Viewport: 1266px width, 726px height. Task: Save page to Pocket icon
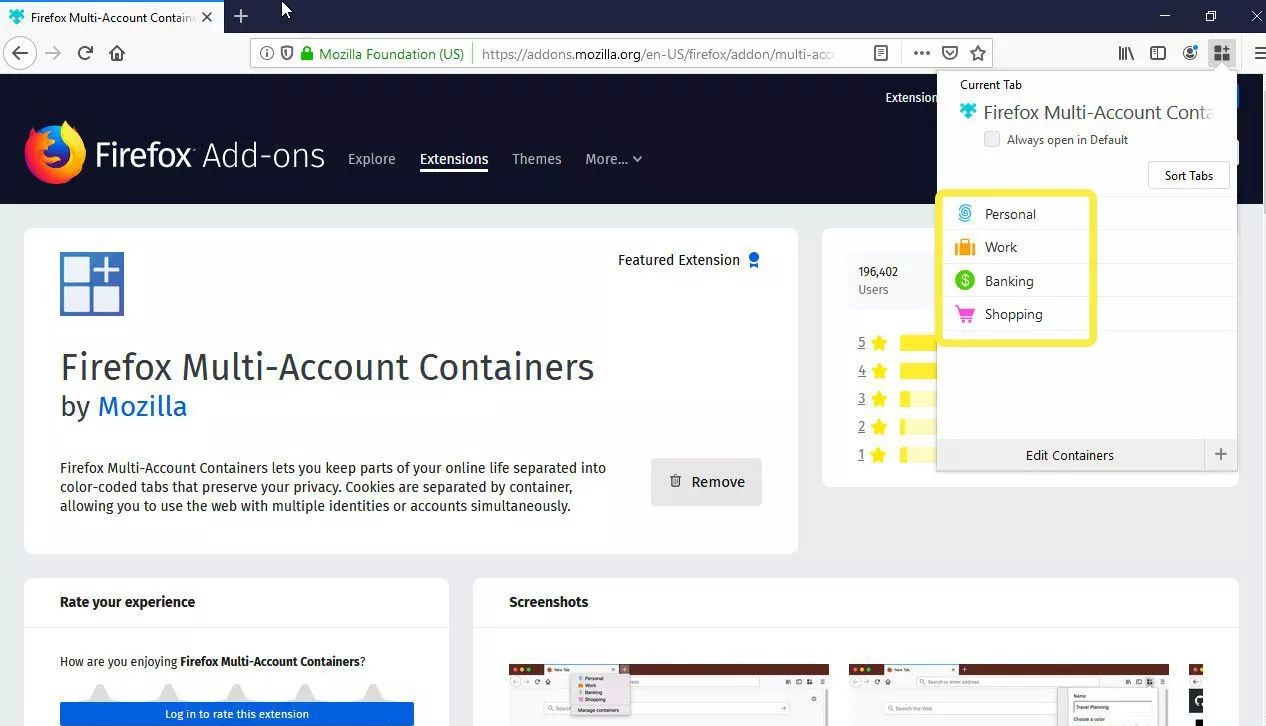point(950,54)
